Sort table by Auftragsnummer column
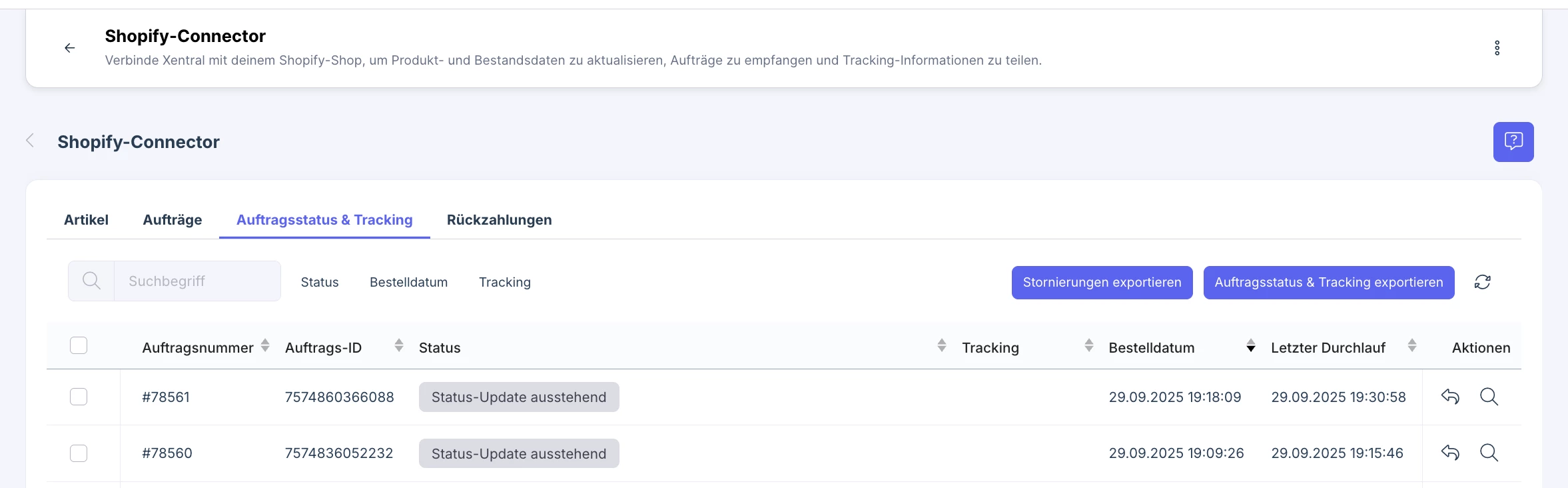This screenshot has width=1568, height=488. tap(198, 347)
